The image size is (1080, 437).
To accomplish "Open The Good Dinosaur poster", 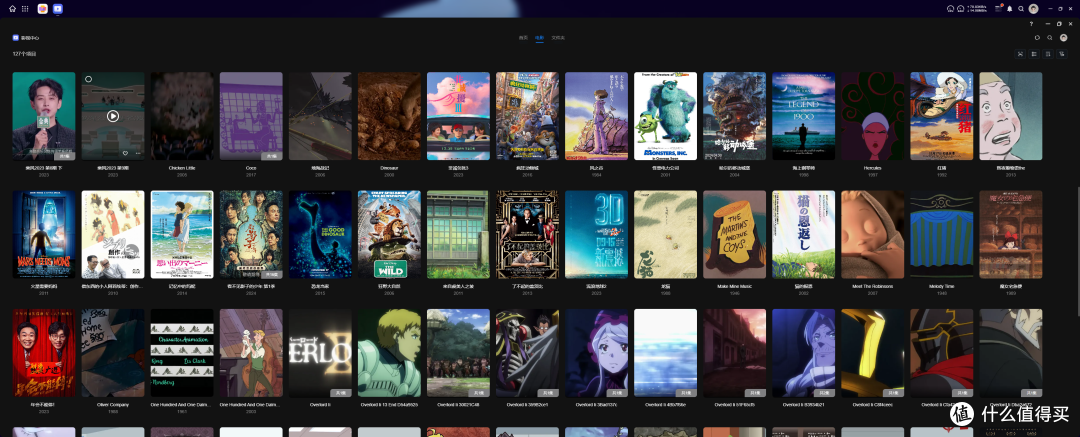I will 320,234.
